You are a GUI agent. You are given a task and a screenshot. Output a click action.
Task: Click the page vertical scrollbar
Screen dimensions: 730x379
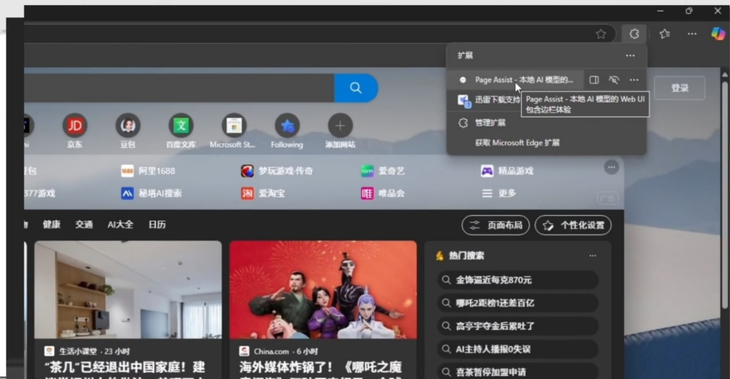[724, 196]
